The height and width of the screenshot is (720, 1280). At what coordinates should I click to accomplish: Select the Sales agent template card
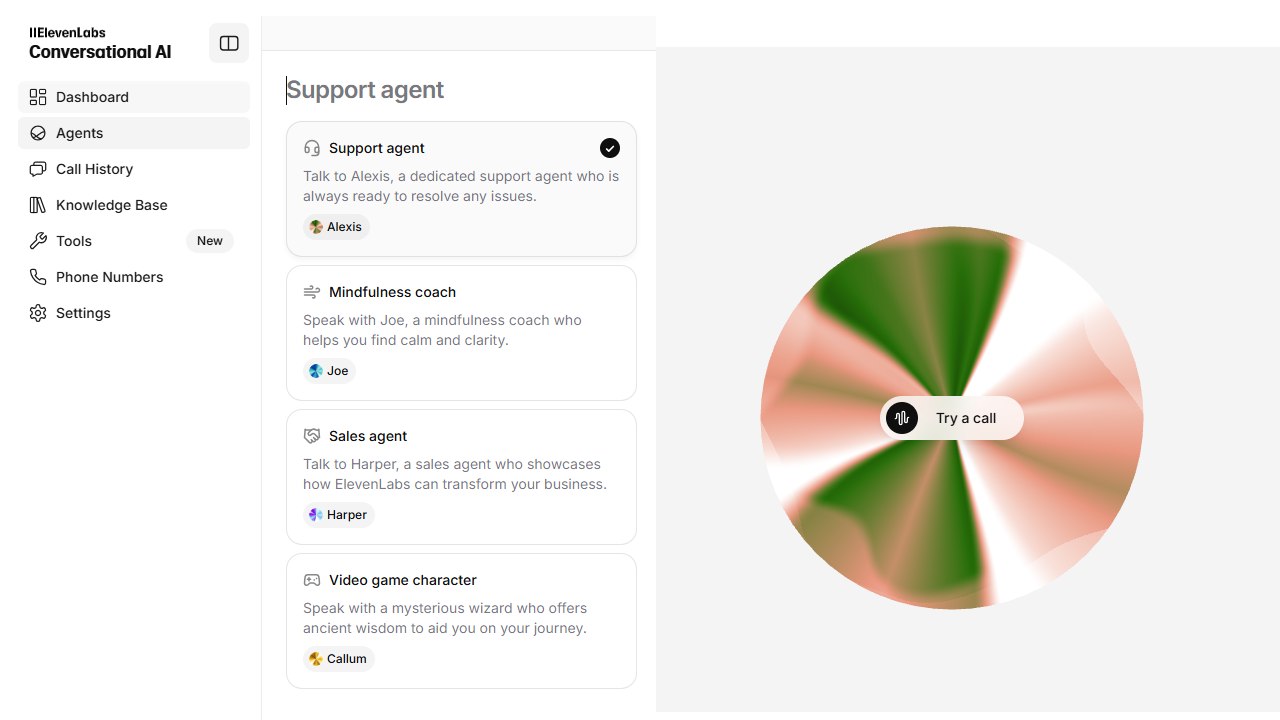pyautogui.click(x=461, y=477)
